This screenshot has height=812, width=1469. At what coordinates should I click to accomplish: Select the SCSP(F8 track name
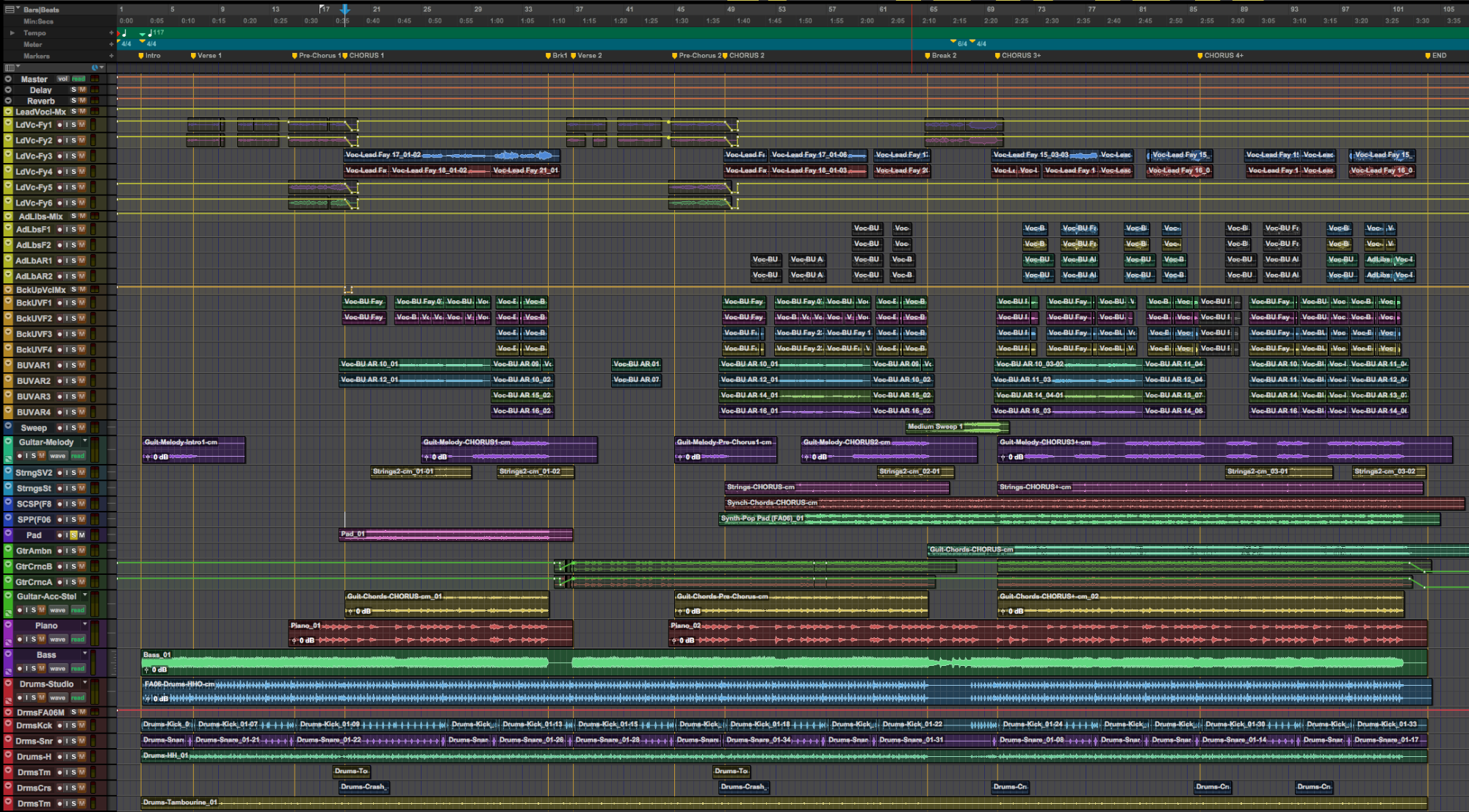click(34, 504)
